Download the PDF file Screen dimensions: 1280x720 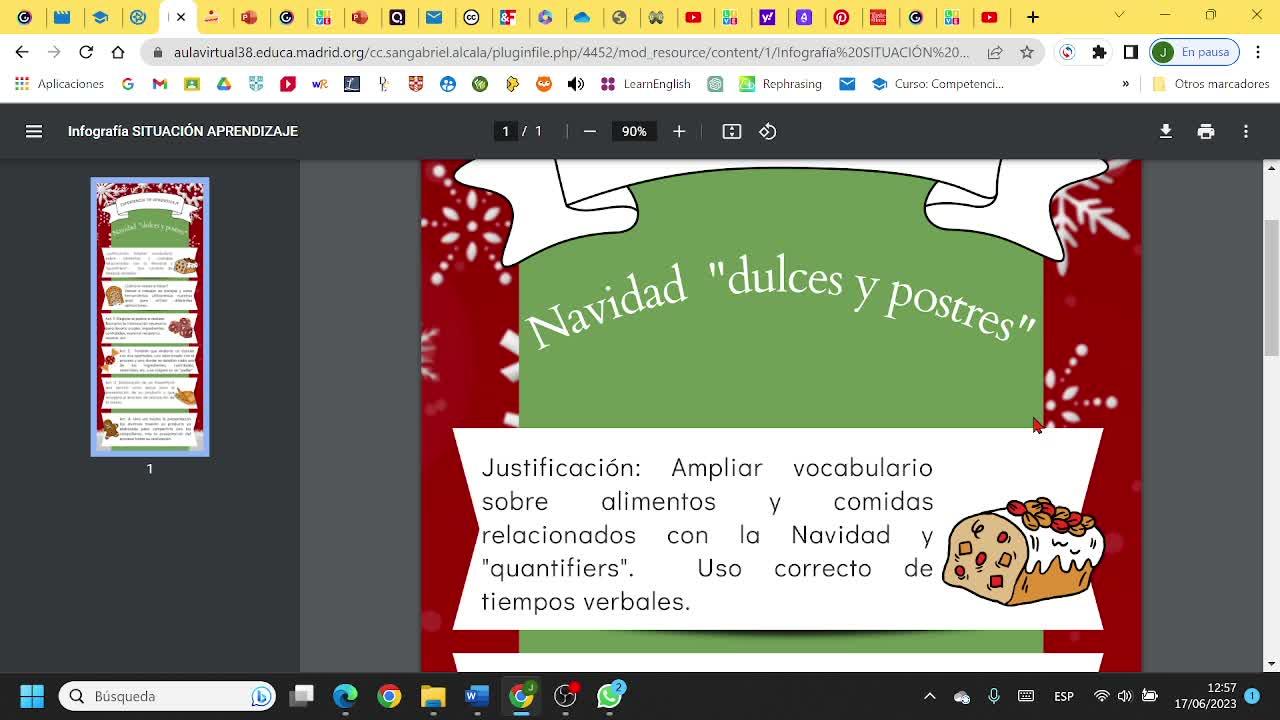tap(1166, 131)
